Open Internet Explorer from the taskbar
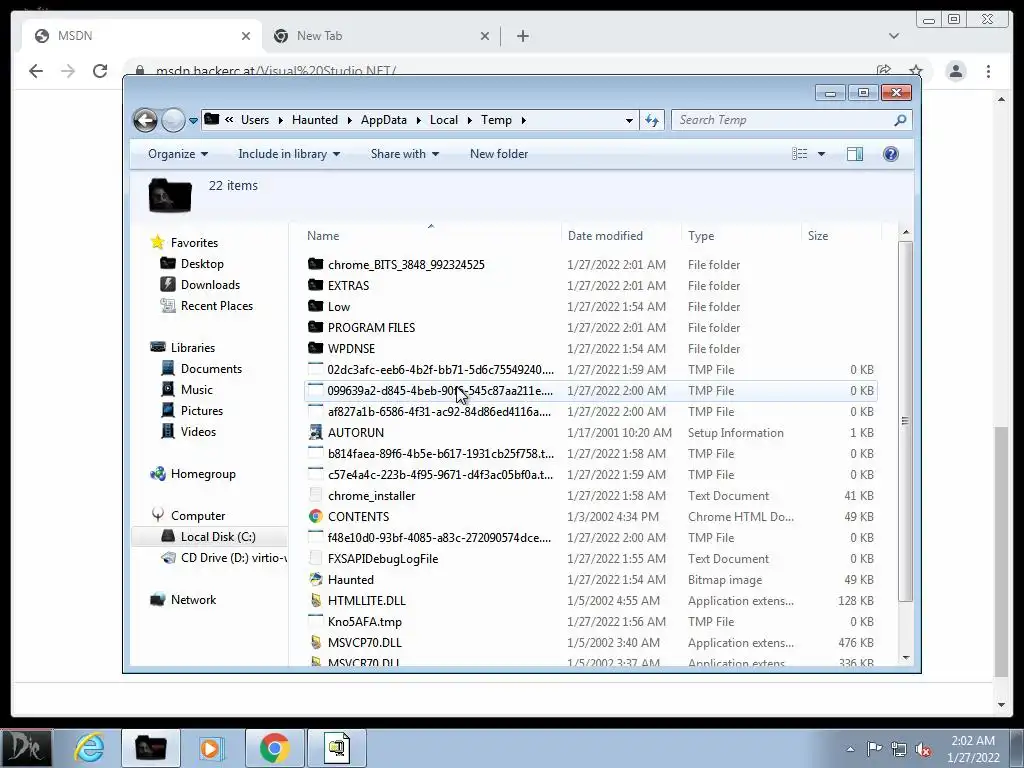1024x768 pixels. 89,748
